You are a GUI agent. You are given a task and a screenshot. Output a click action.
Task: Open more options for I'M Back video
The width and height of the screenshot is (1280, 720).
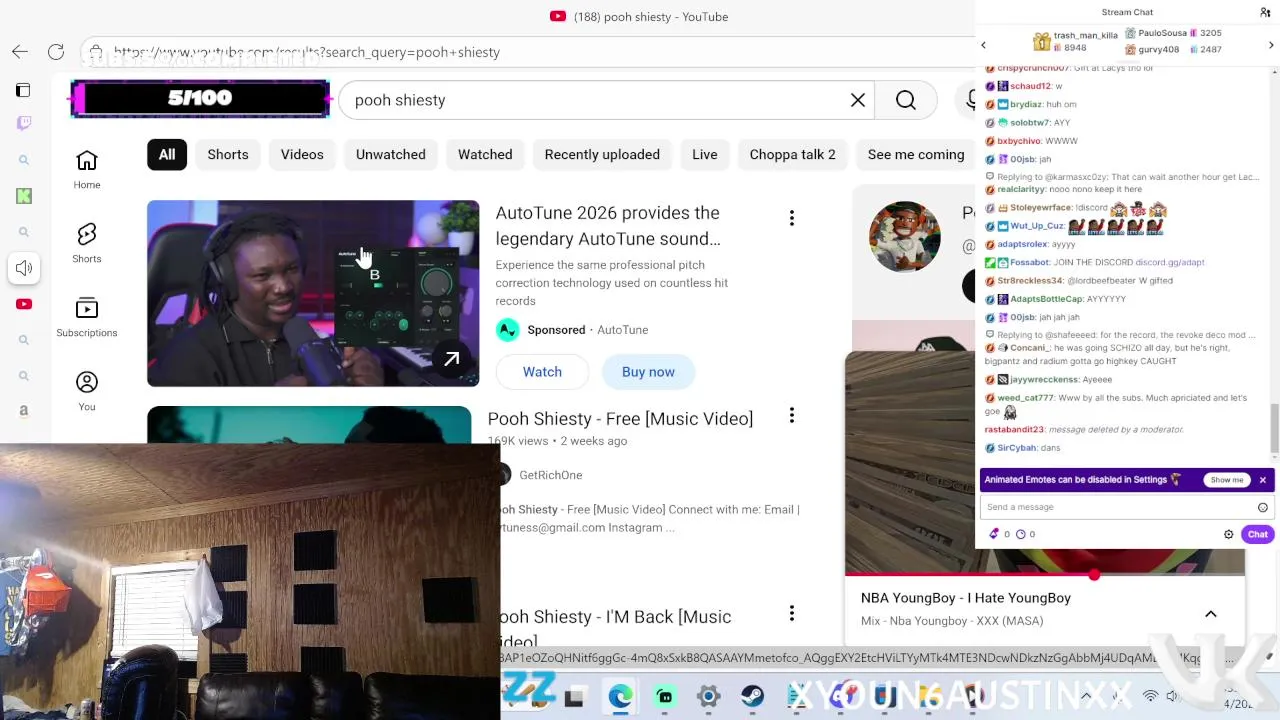[x=791, y=613]
